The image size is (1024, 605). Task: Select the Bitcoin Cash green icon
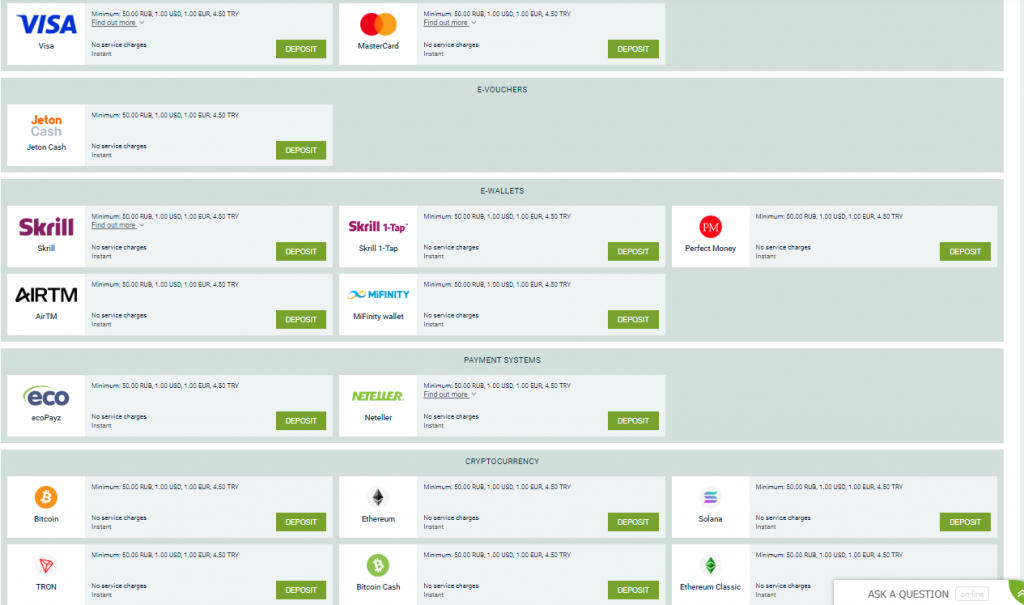tap(378, 565)
